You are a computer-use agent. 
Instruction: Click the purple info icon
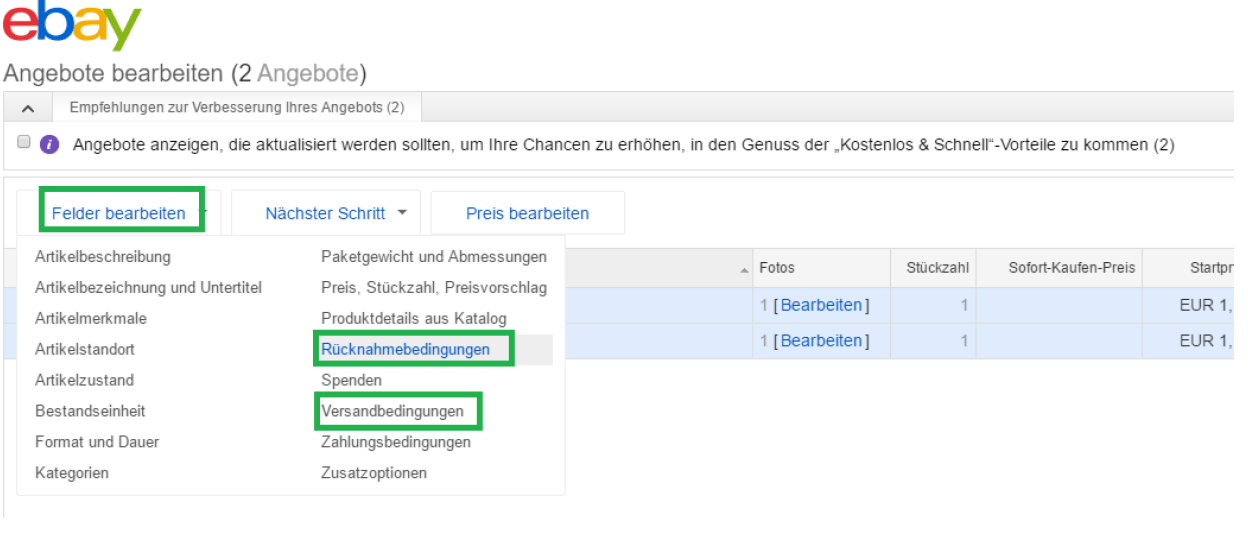(x=48, y=145)
